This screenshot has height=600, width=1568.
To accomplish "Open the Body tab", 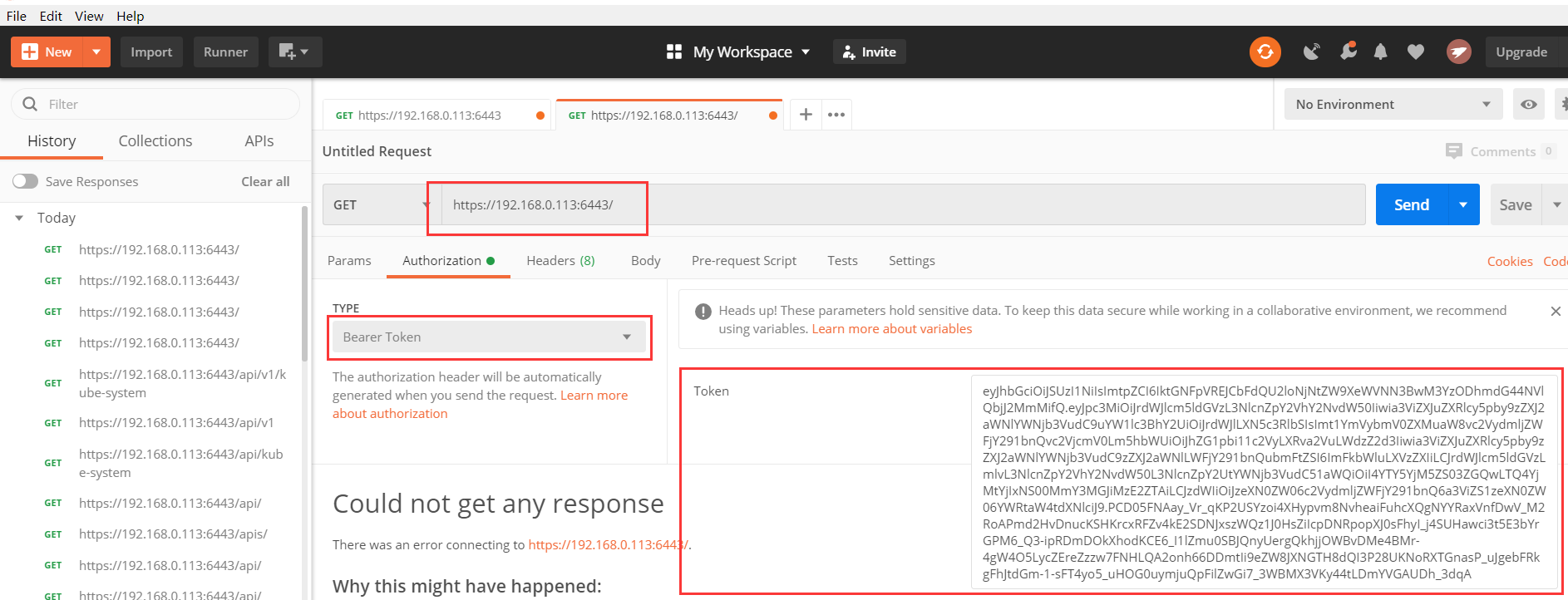I will [x=645, y=261].
